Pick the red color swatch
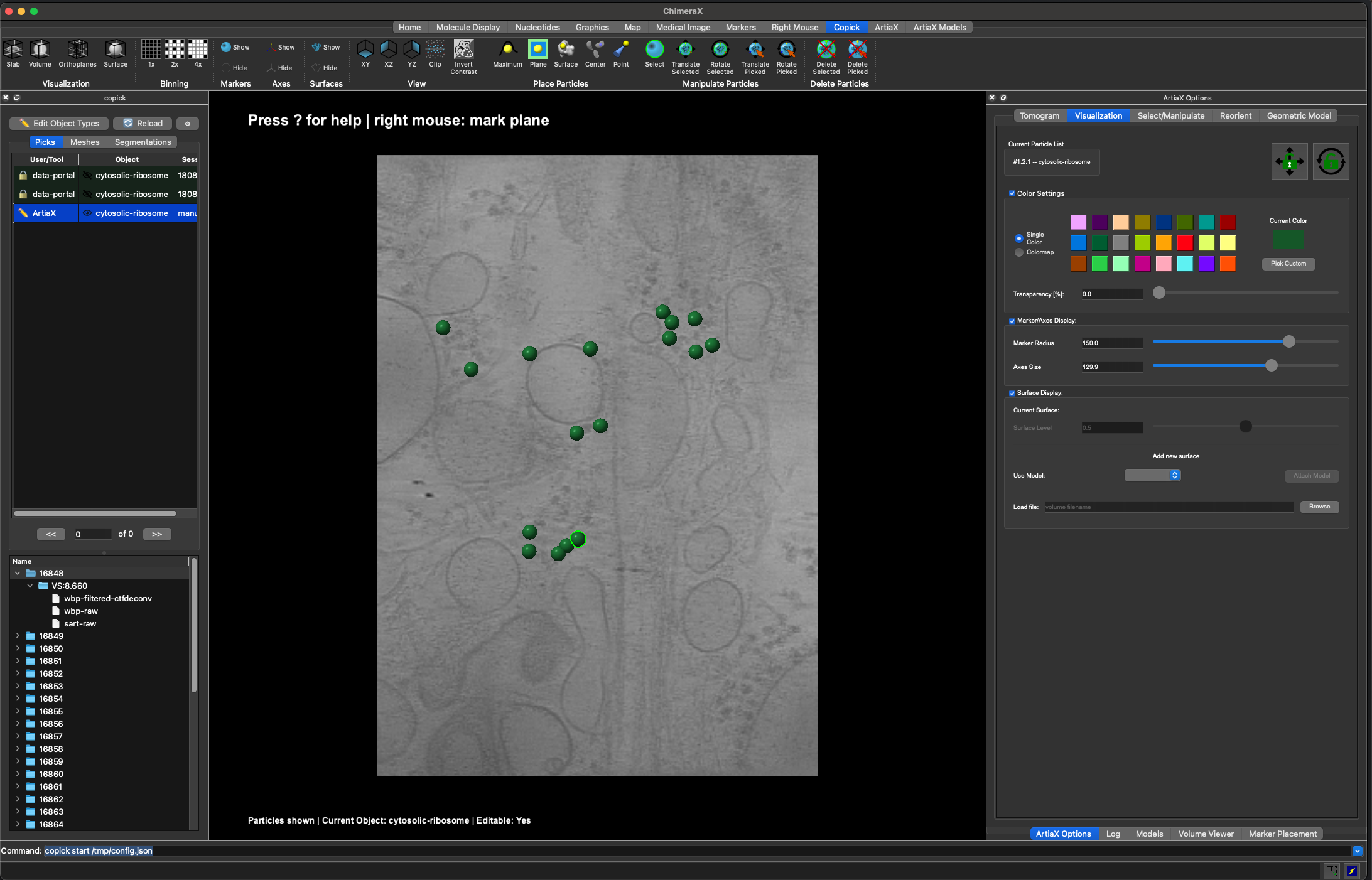Image resolution: width=1372 pixels, height=880 pixels. 1185,243
